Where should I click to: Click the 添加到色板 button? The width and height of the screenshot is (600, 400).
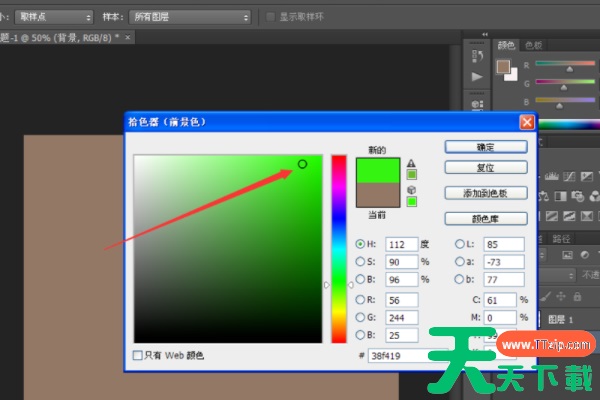(x=486, y=193)
